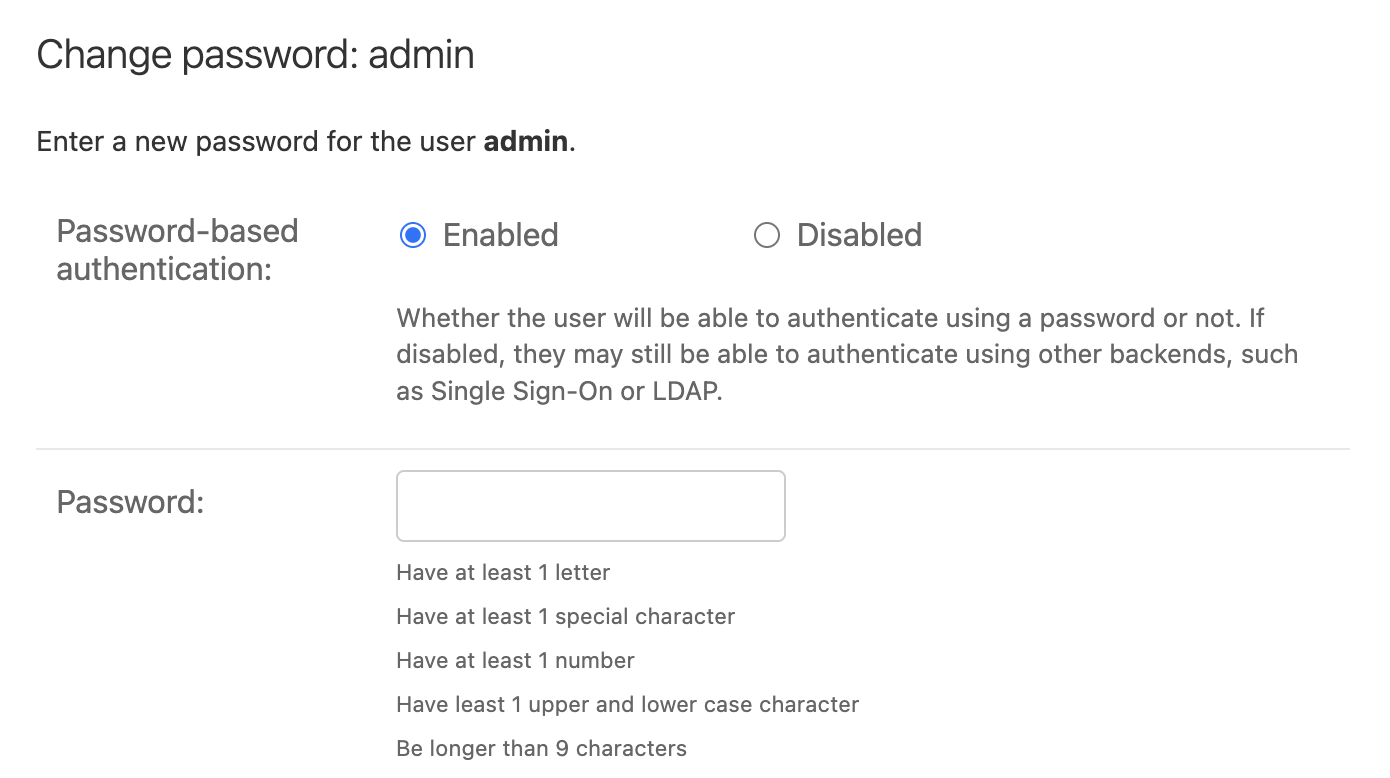Click the "Have at least 1 special character" rule
The image size is (1390, 778).
[565, 616]
